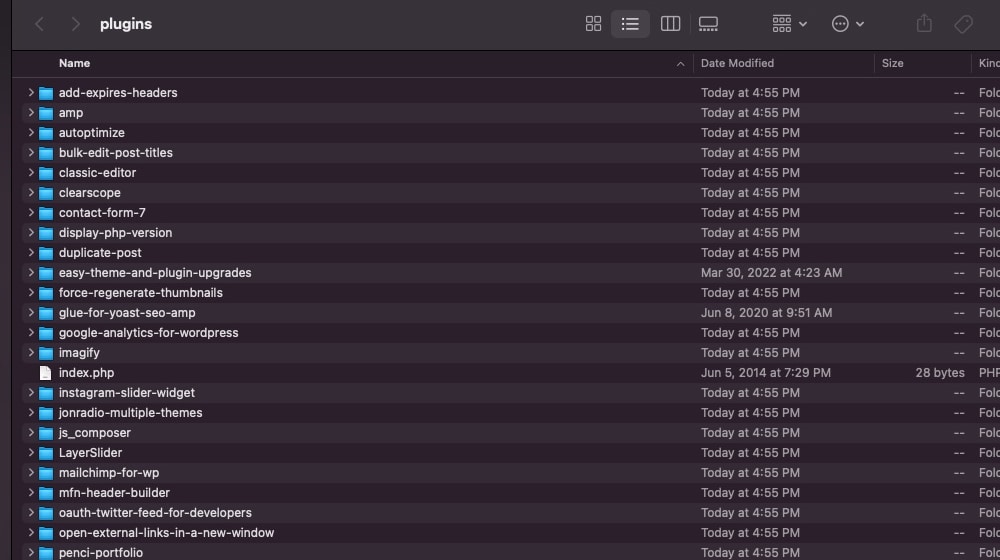This screenshot has height=560, width=1000.
Task: Switch to column view
Action: (670, 24)
